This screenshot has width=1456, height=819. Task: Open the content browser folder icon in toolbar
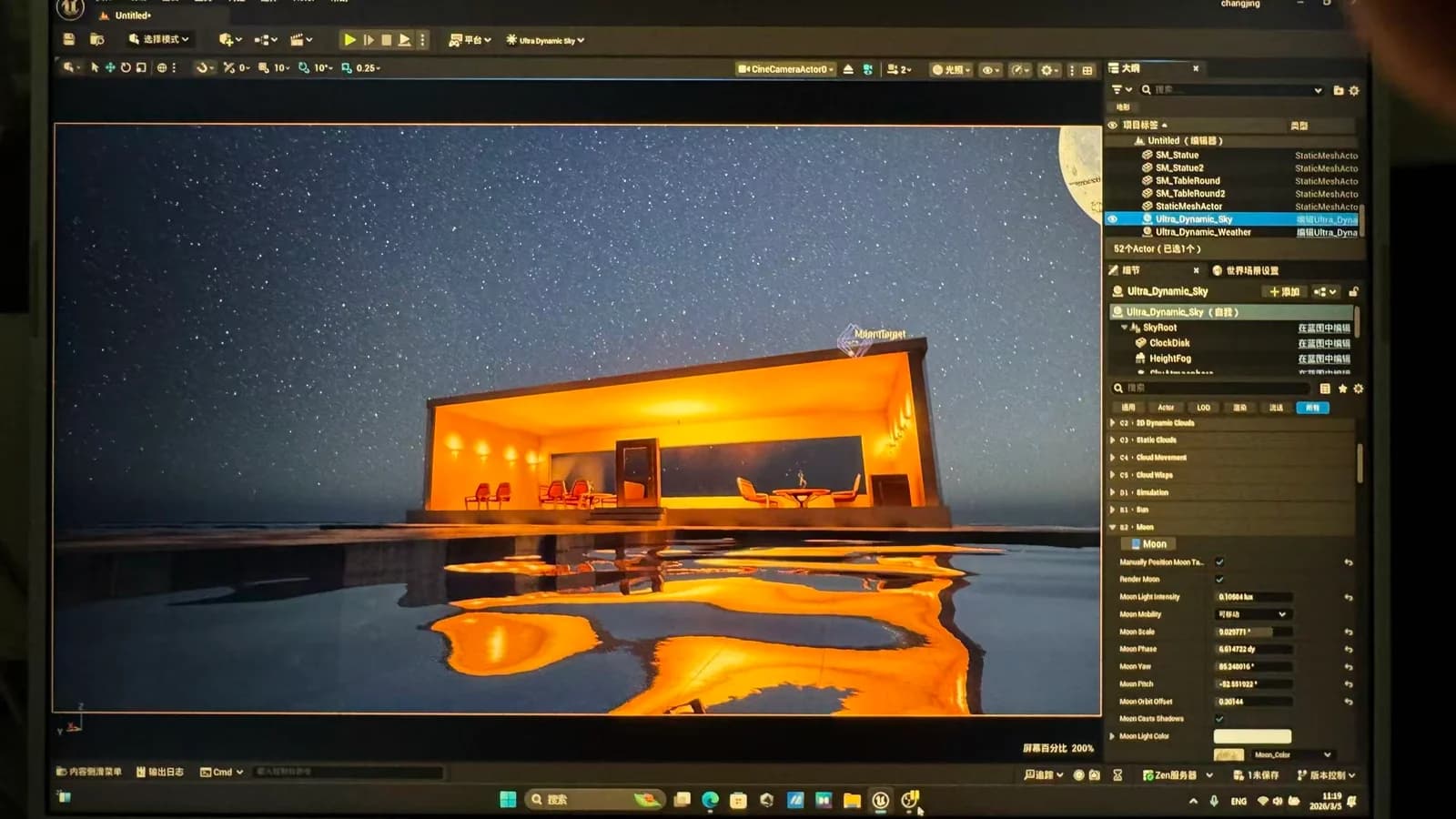coord(97,39)
